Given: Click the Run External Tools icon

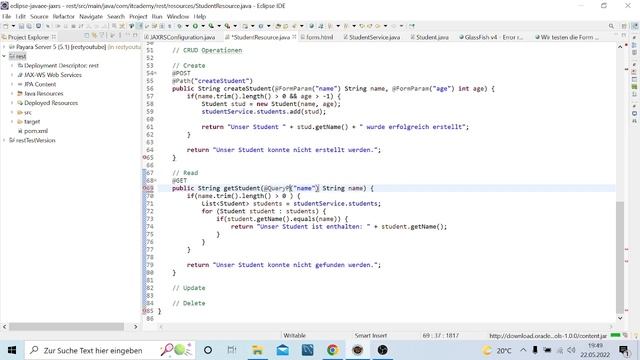Looking at the screenshot, I should click(227, 26).
